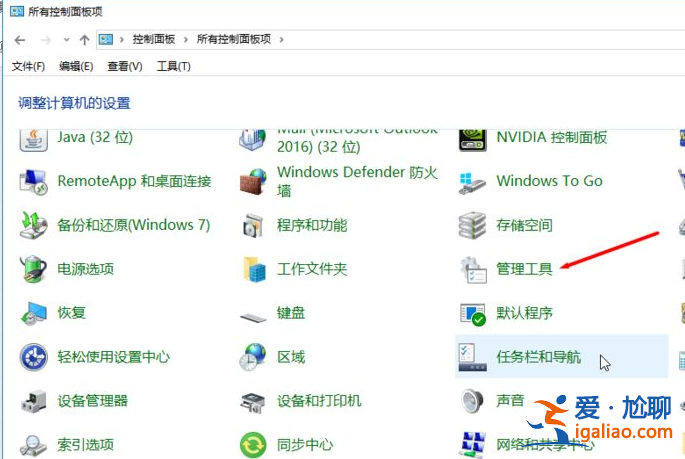
Task: Open the 恢复 icon
Action: (x=34, y=313)
